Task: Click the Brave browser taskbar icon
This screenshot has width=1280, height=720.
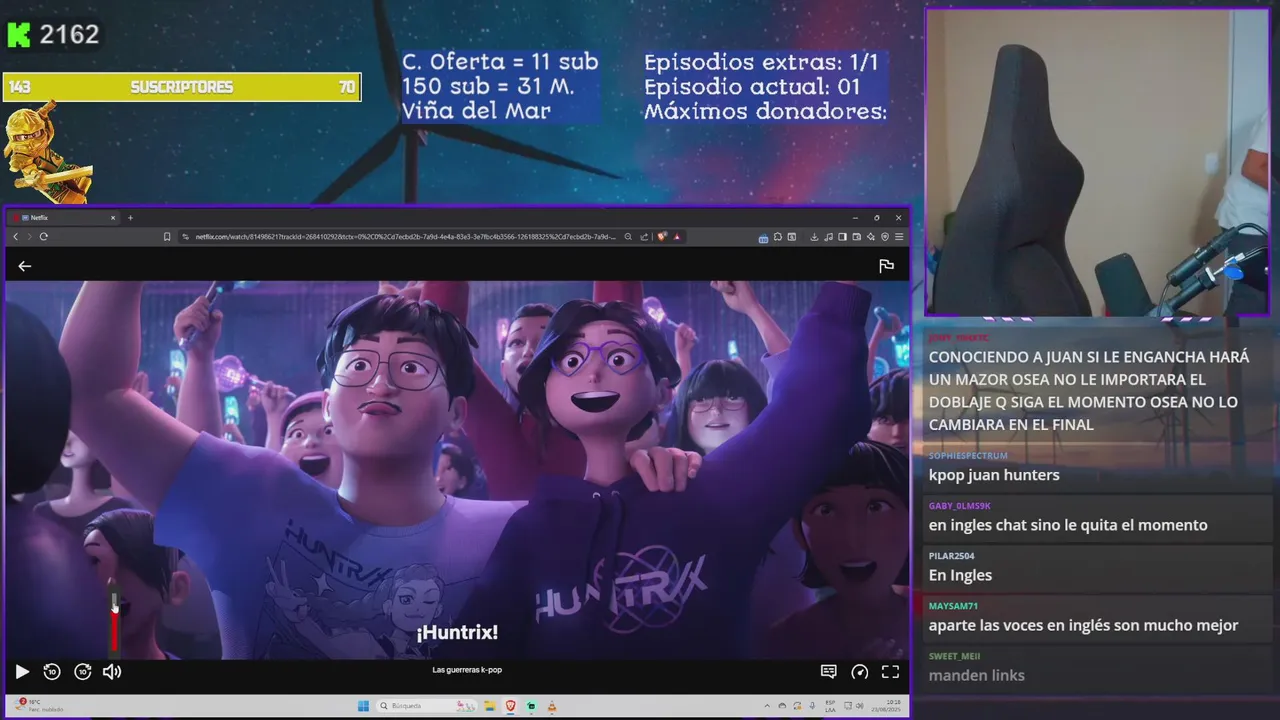Action: coord(510,706)
